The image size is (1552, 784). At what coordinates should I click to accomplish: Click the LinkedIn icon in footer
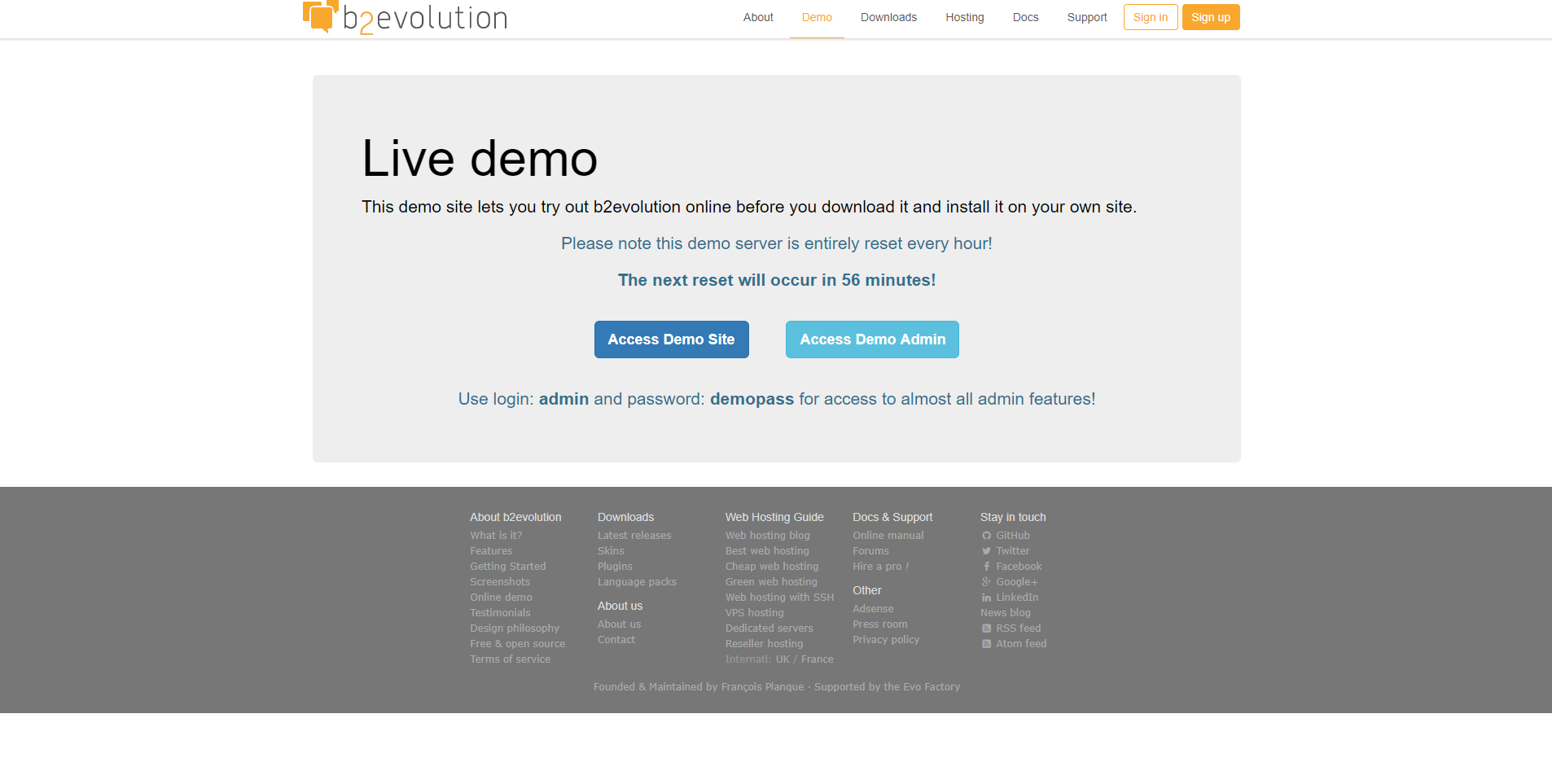tap(986, 598)
